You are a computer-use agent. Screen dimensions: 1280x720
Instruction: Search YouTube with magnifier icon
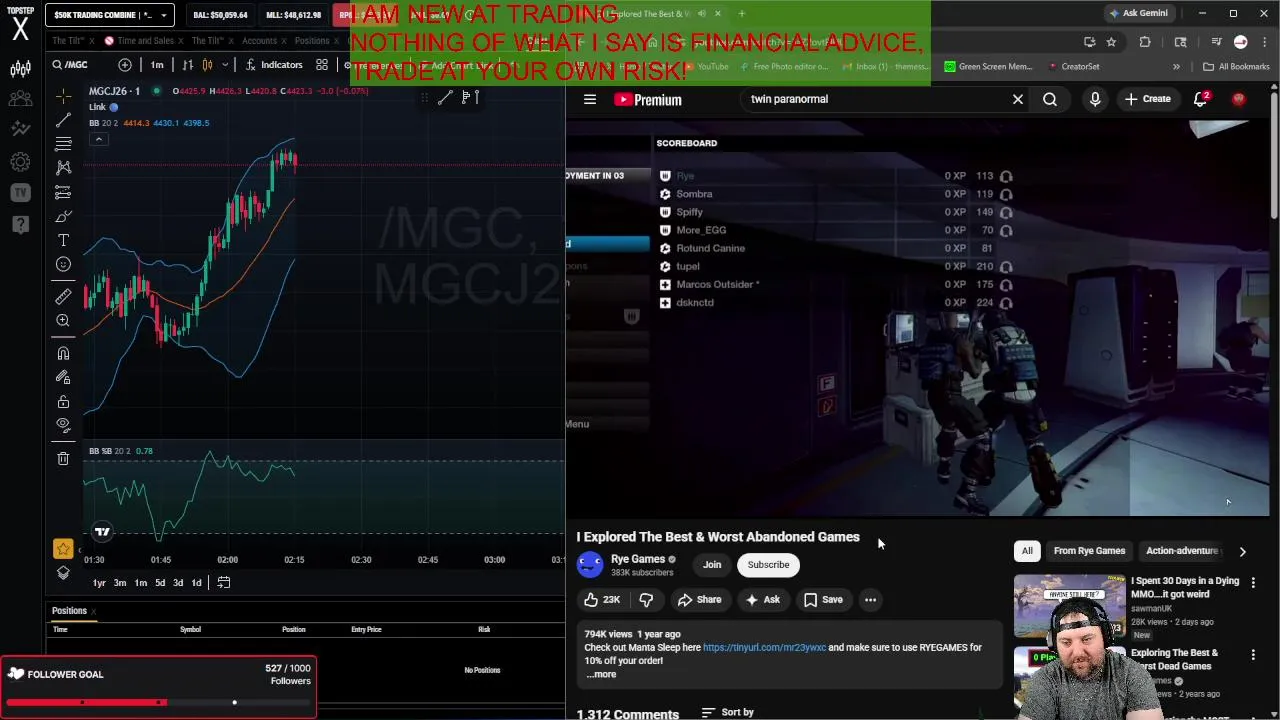click(1050, 99)
